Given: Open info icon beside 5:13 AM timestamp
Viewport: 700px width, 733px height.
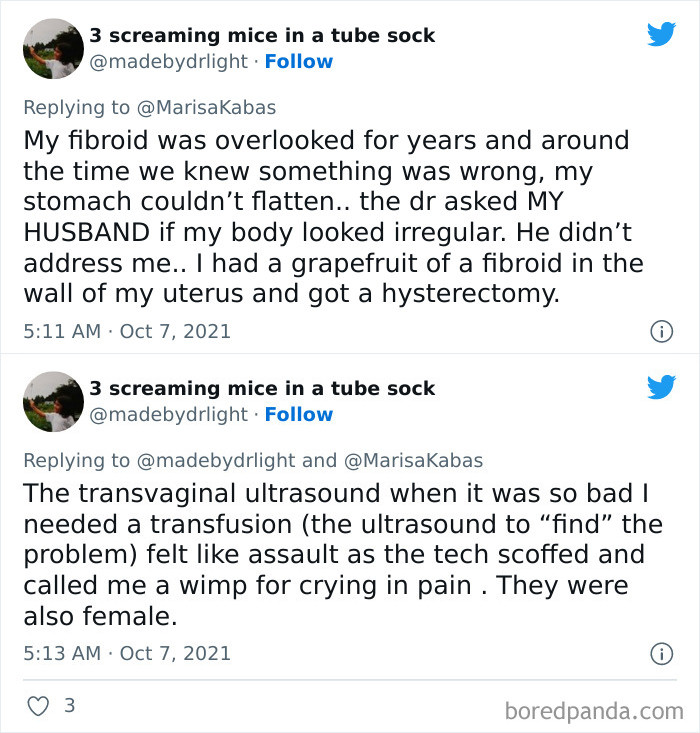Looking at the screenshot, I should click(x=661, y=654).
